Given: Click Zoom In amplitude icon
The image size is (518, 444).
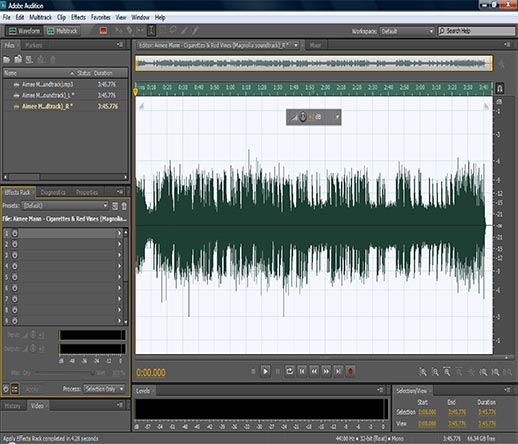Looking at the screenshot, I should pos(423,372).
